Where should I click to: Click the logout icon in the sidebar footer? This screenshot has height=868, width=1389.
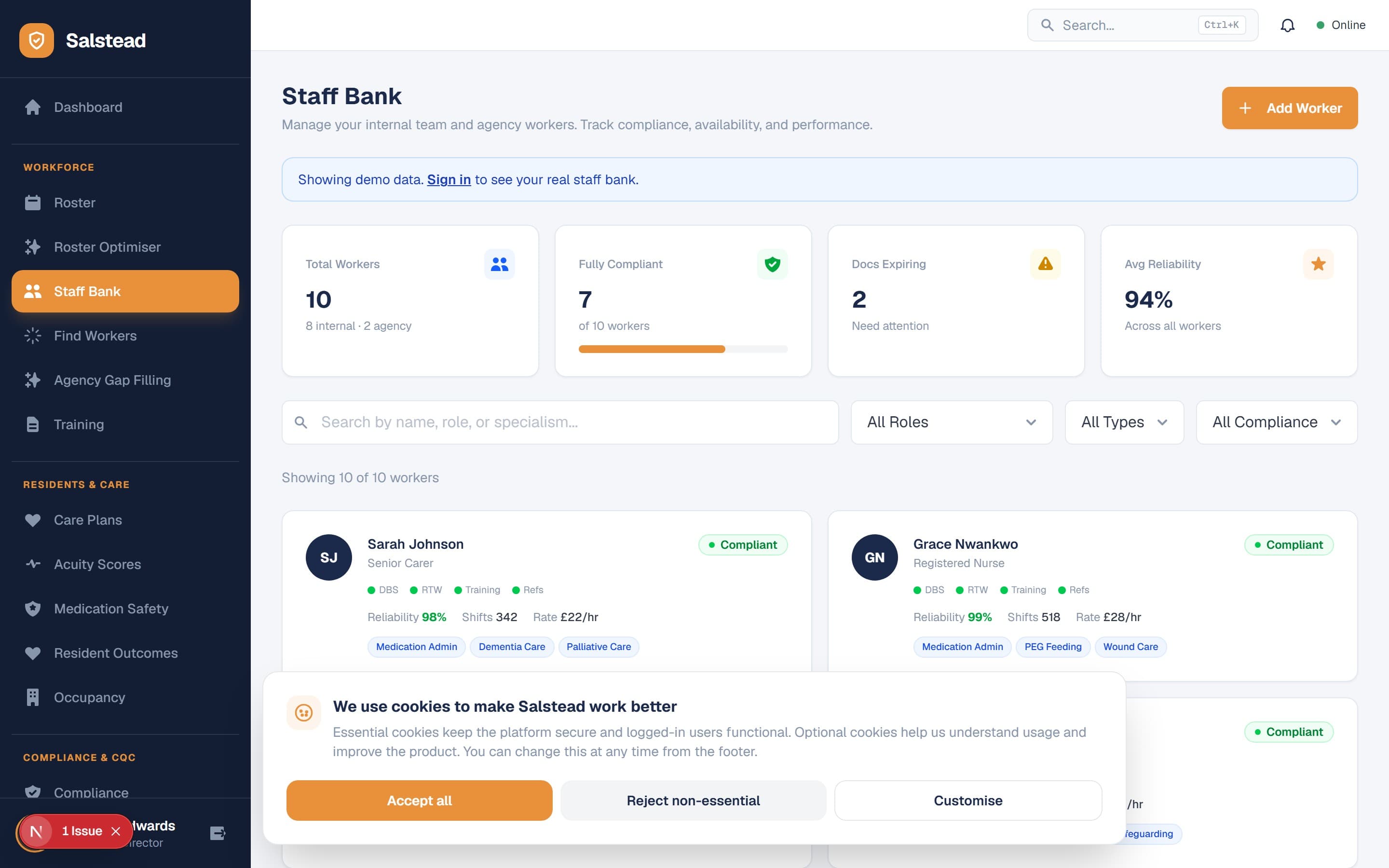coord(218,833)
